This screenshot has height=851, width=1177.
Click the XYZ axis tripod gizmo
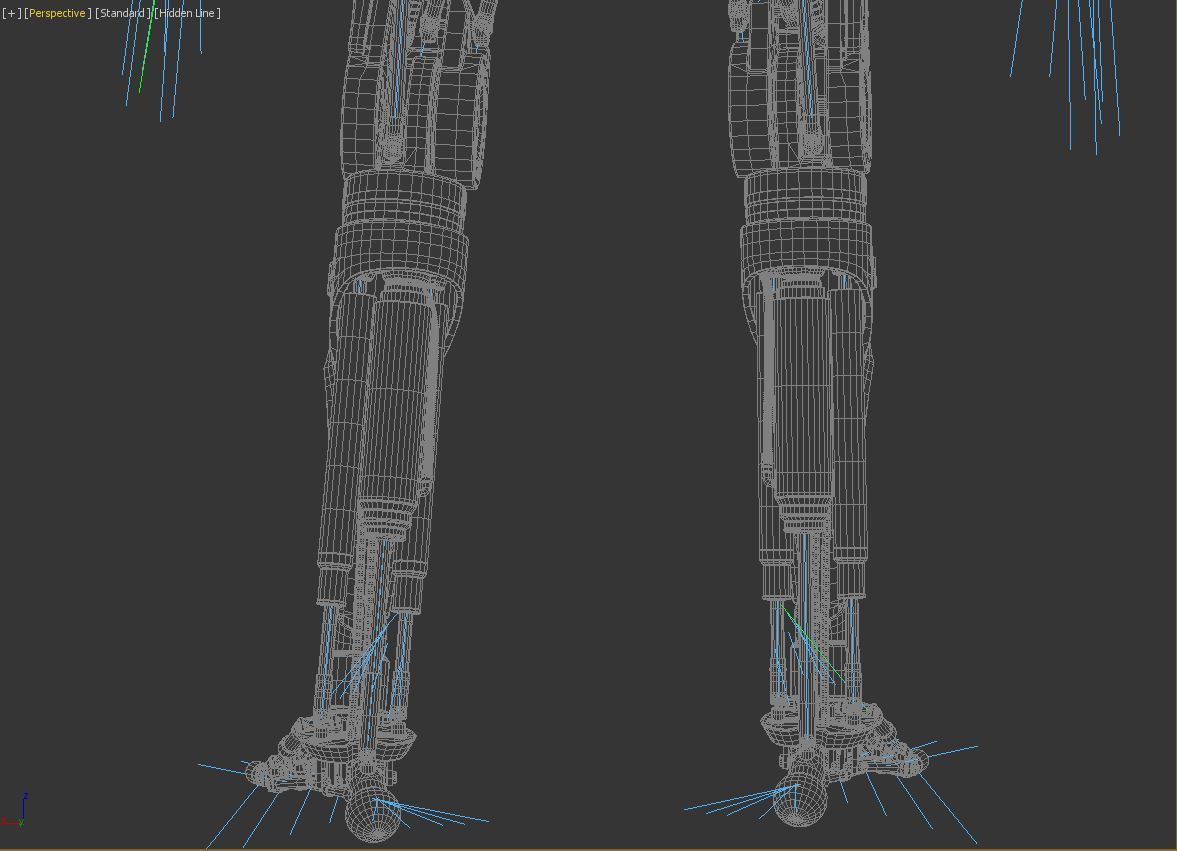(15, 810)
